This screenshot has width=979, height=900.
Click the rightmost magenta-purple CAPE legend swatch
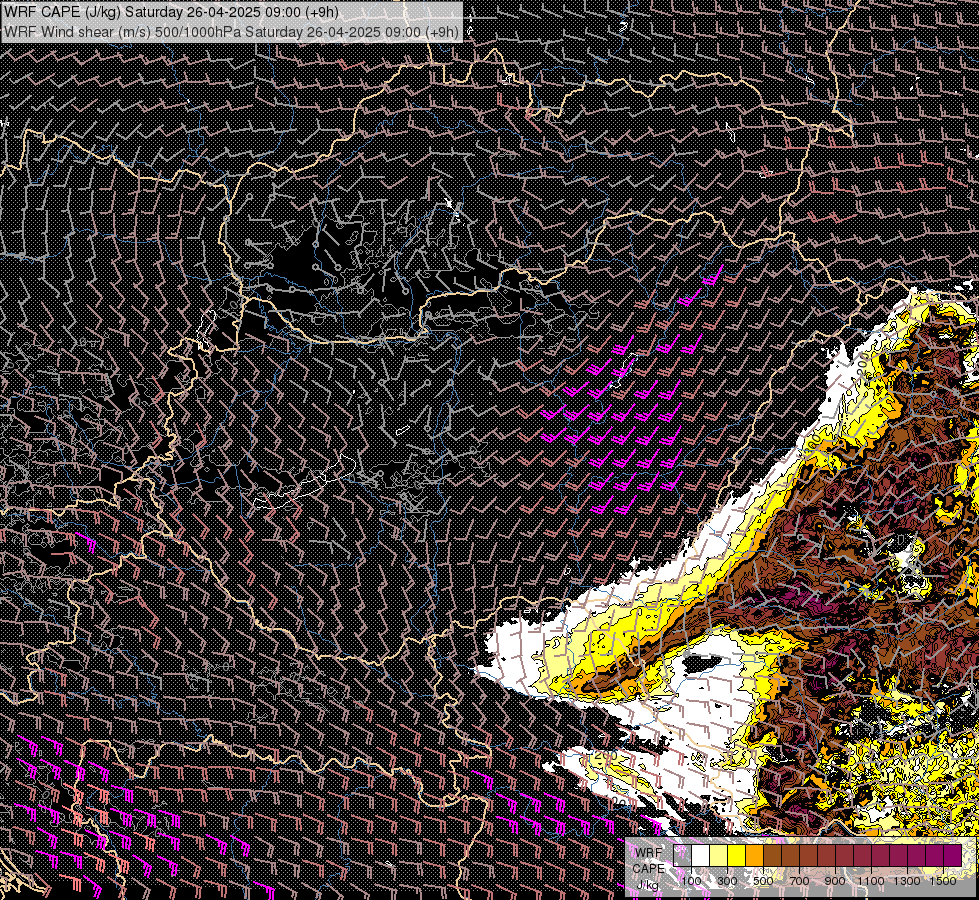point(953,856)
